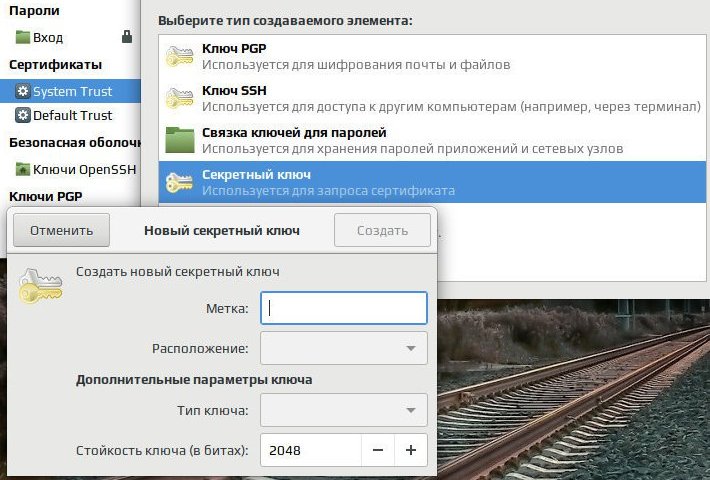The width and height of the screenshot is (710, 480).
Task: Select System Trust under Сертификаты
Action: pos(70,91)
